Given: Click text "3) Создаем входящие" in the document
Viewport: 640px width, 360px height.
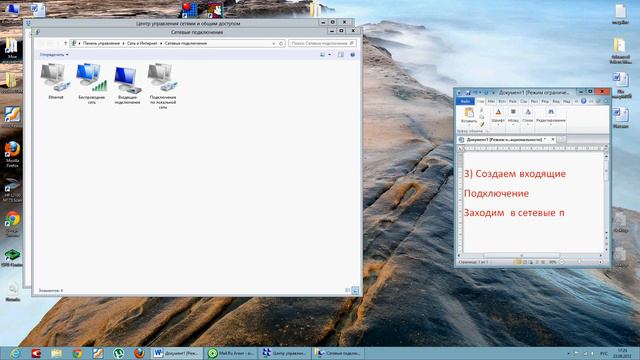Looking at the screenshot, I should 515,174.
